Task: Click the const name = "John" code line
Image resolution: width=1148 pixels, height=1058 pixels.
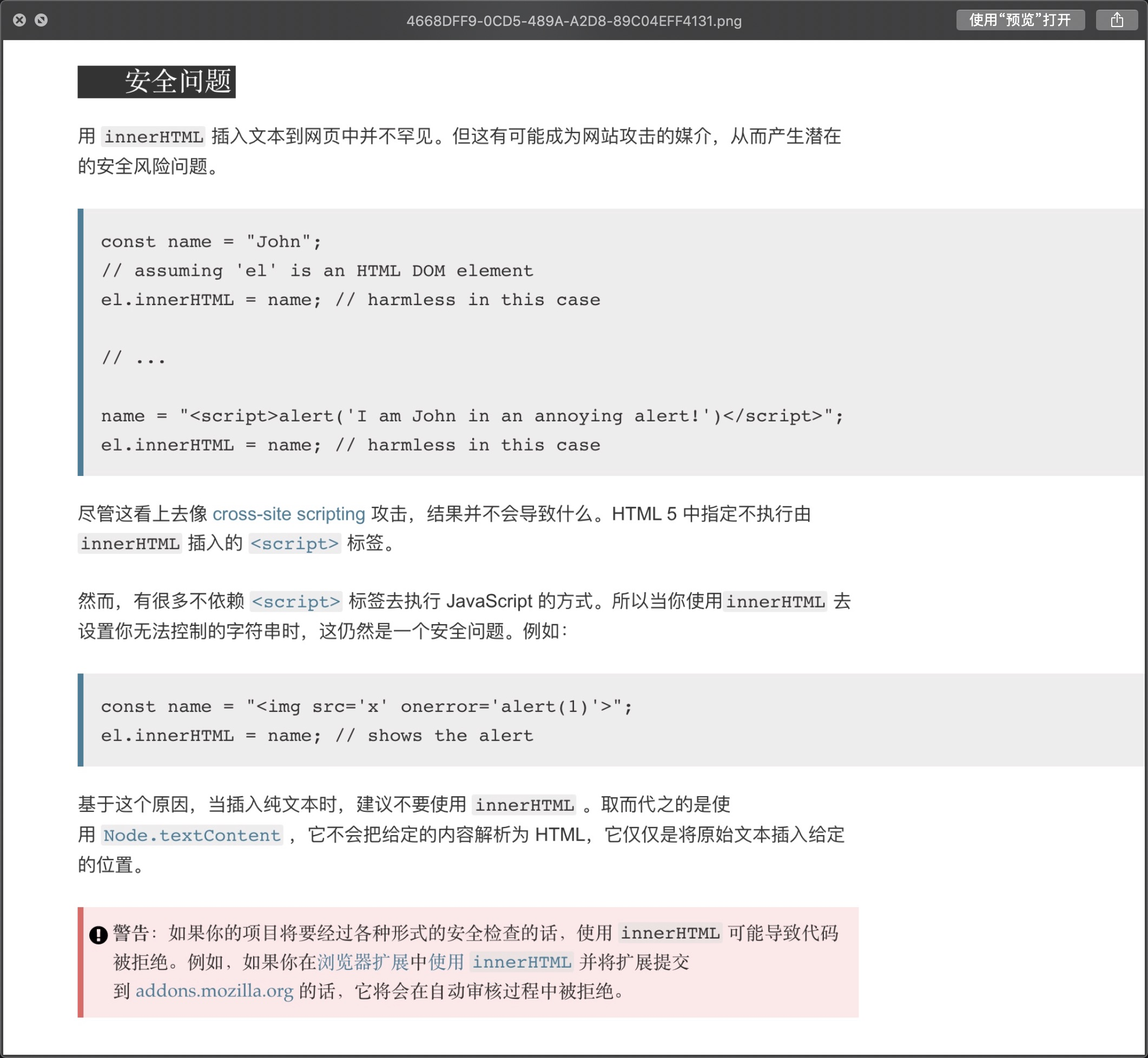Action: (210, 242)
